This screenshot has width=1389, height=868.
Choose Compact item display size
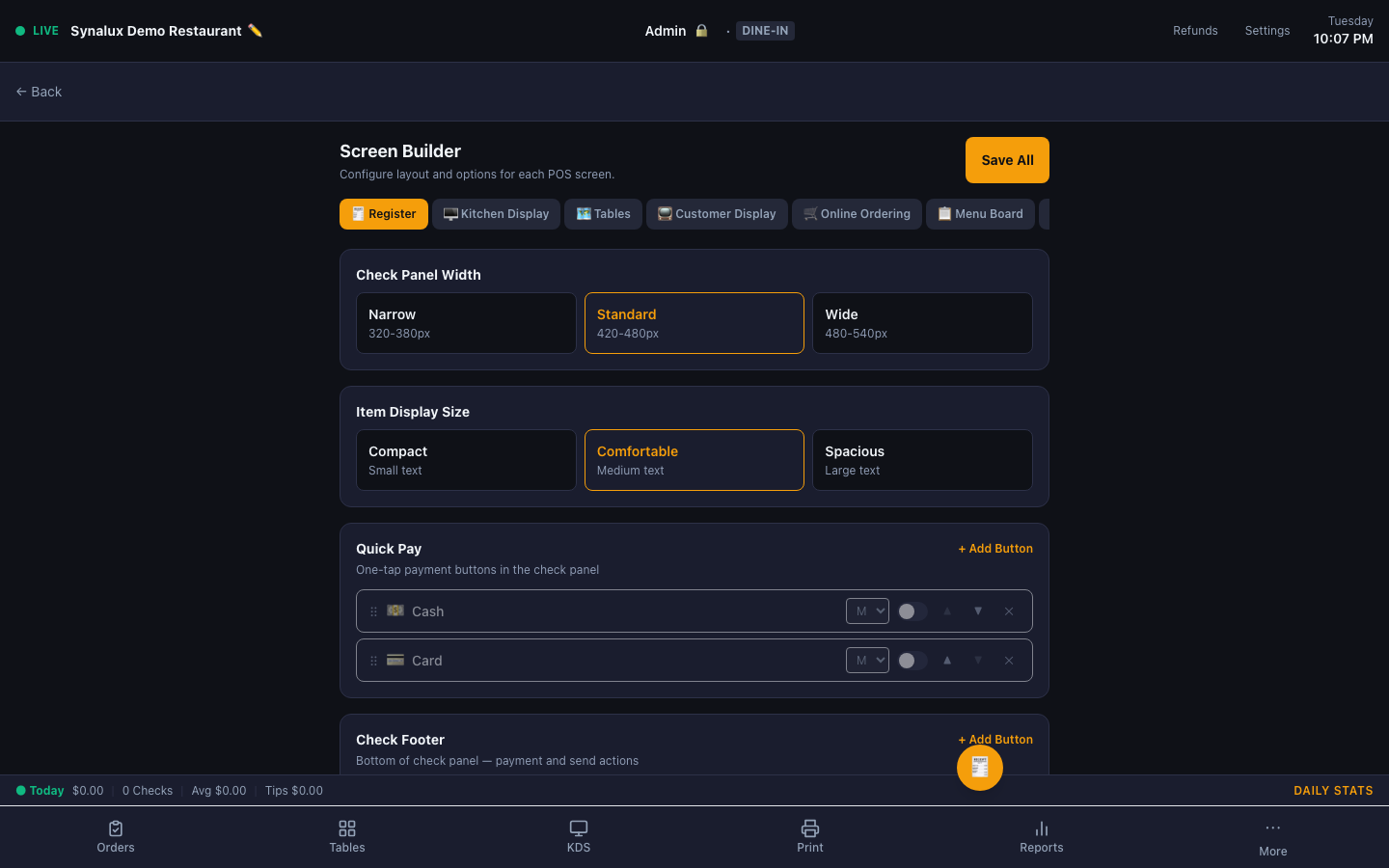click(466, 460)
